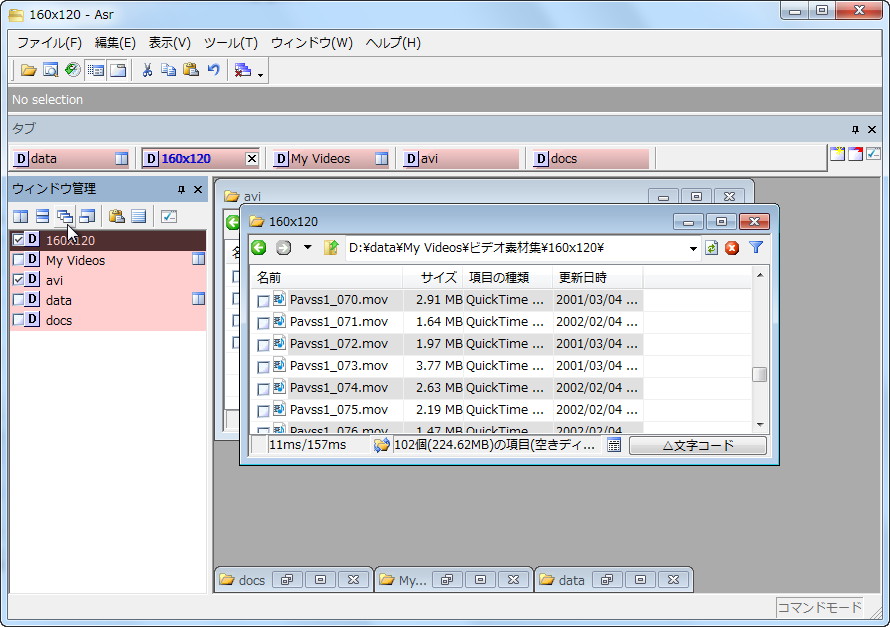
Task: Toggle the details list panel toolbar button
Action: point(95,70)
